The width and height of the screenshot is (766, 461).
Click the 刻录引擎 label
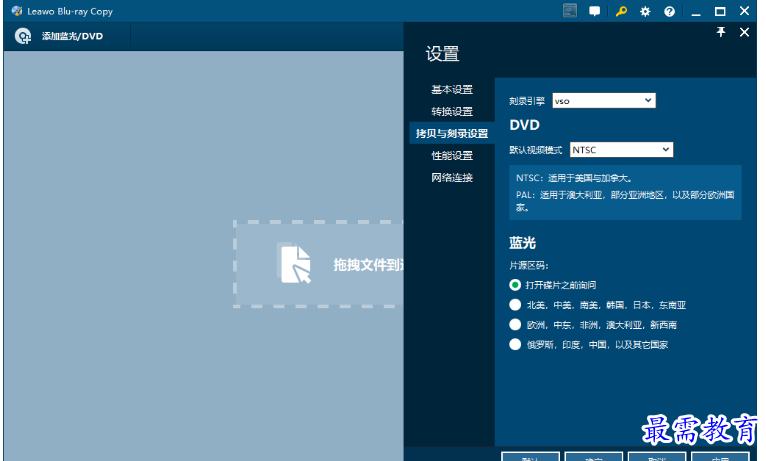[x=527, y=101]
